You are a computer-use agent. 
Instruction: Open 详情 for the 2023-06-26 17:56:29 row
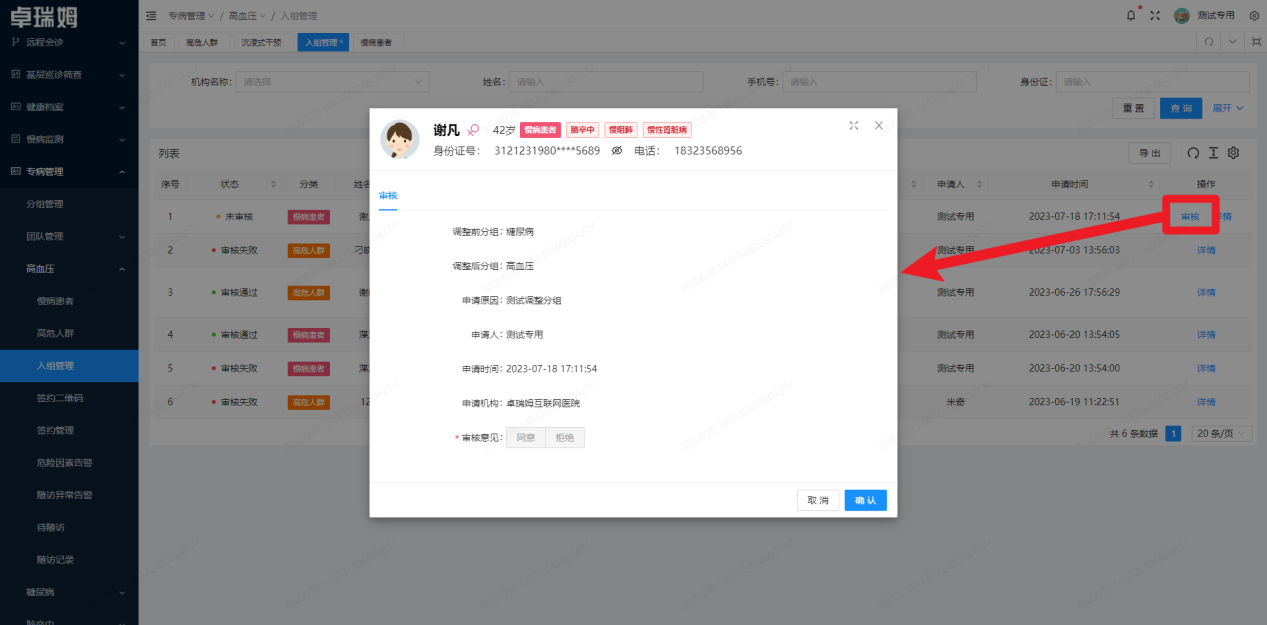point(1206,292)
